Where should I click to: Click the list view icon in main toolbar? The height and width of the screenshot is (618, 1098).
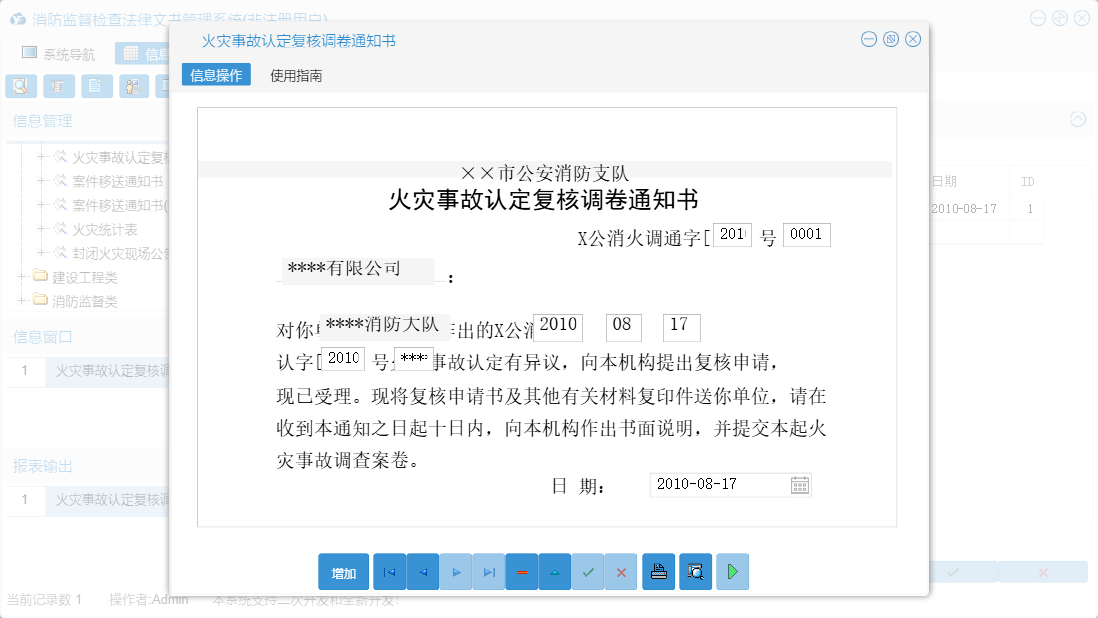(59, 86)
